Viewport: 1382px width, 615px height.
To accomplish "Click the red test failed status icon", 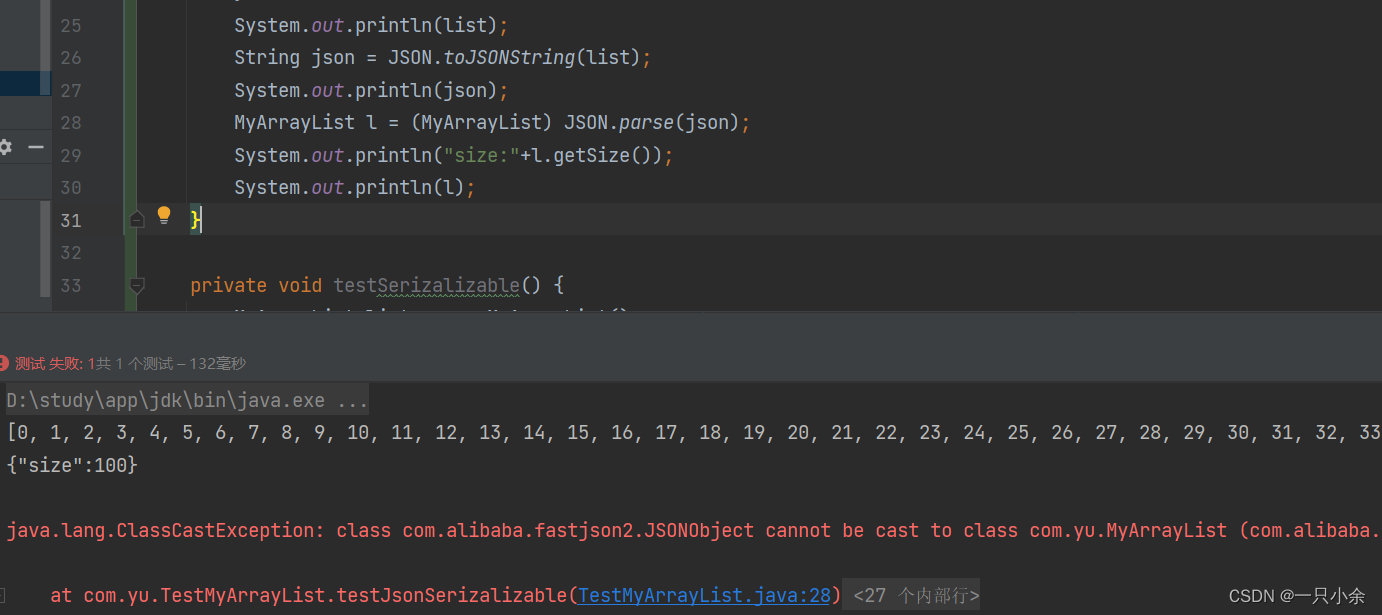I will tap(4, 364).
